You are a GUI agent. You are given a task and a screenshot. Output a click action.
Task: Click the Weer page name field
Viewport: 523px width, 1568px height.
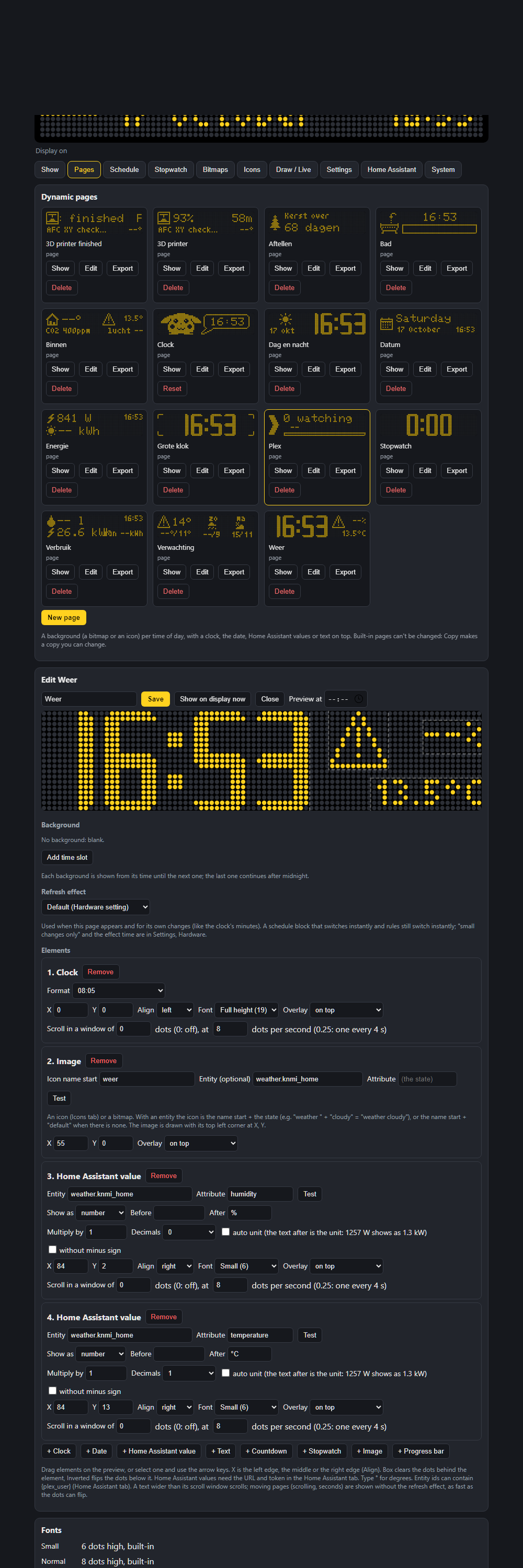(x=89, y=699)
